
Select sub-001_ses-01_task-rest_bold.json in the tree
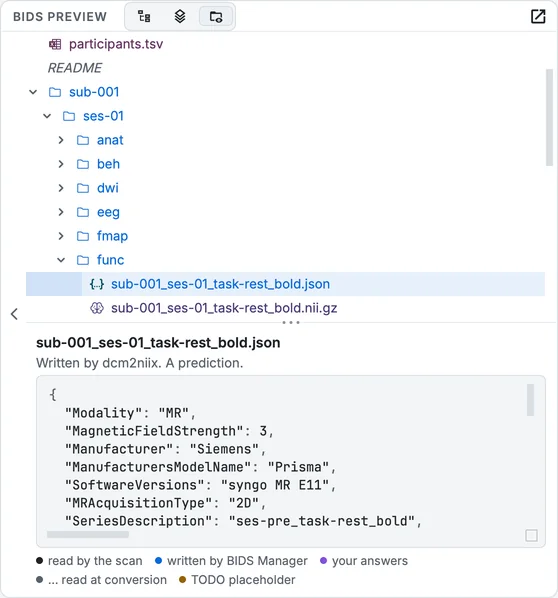point(285,284)
